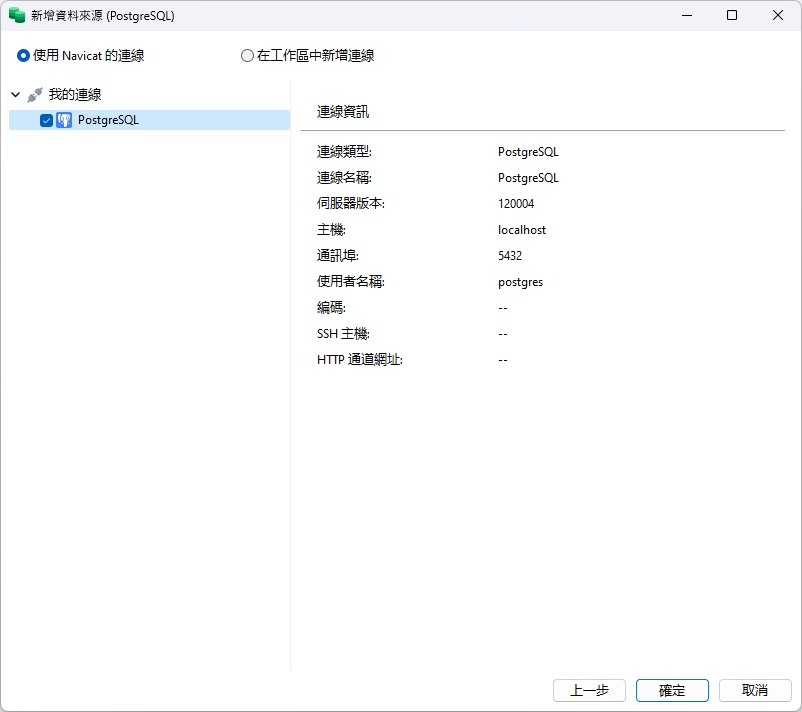
Task: Click the 上一步 button
Action: pos(589,690)
